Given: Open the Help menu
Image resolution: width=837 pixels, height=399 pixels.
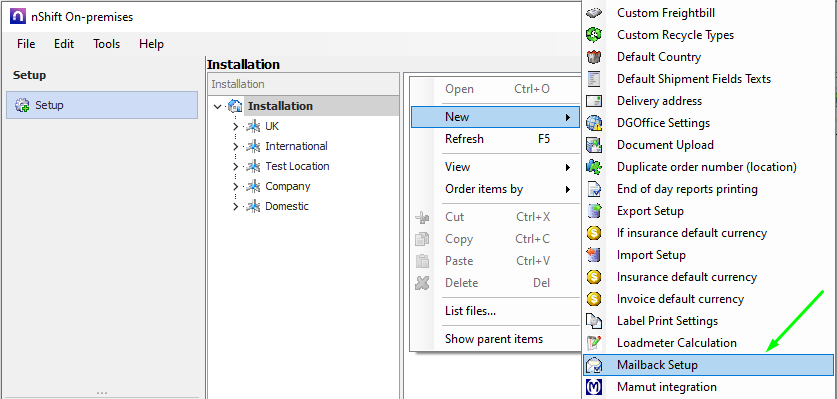Looking at the screenshot, I should (151, 44).
